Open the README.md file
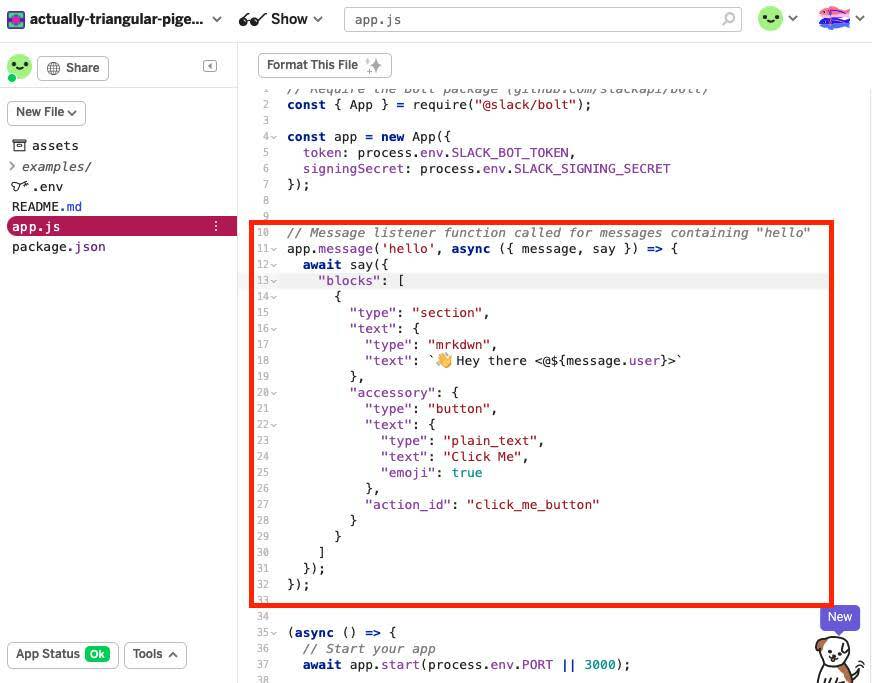The height and width of the screenshot is (683, 872). pyautogui.click(x=46, y=206)
